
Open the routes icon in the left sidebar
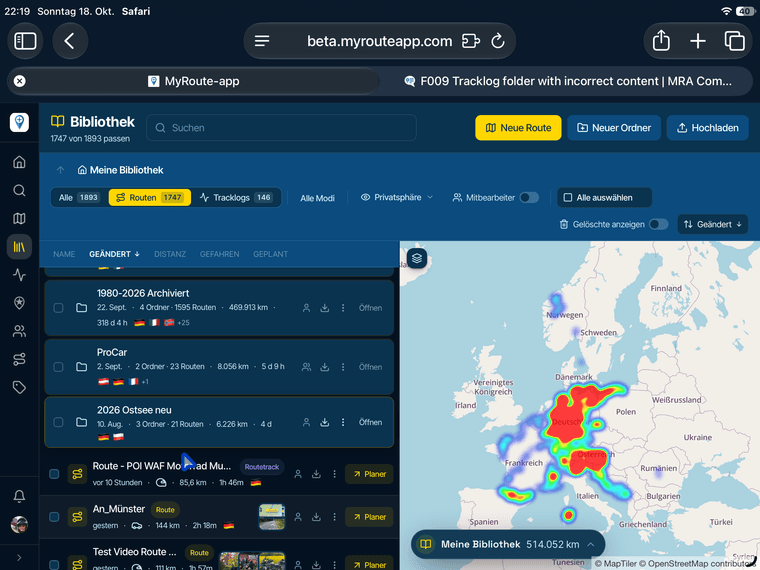click(x=19, y=359)
